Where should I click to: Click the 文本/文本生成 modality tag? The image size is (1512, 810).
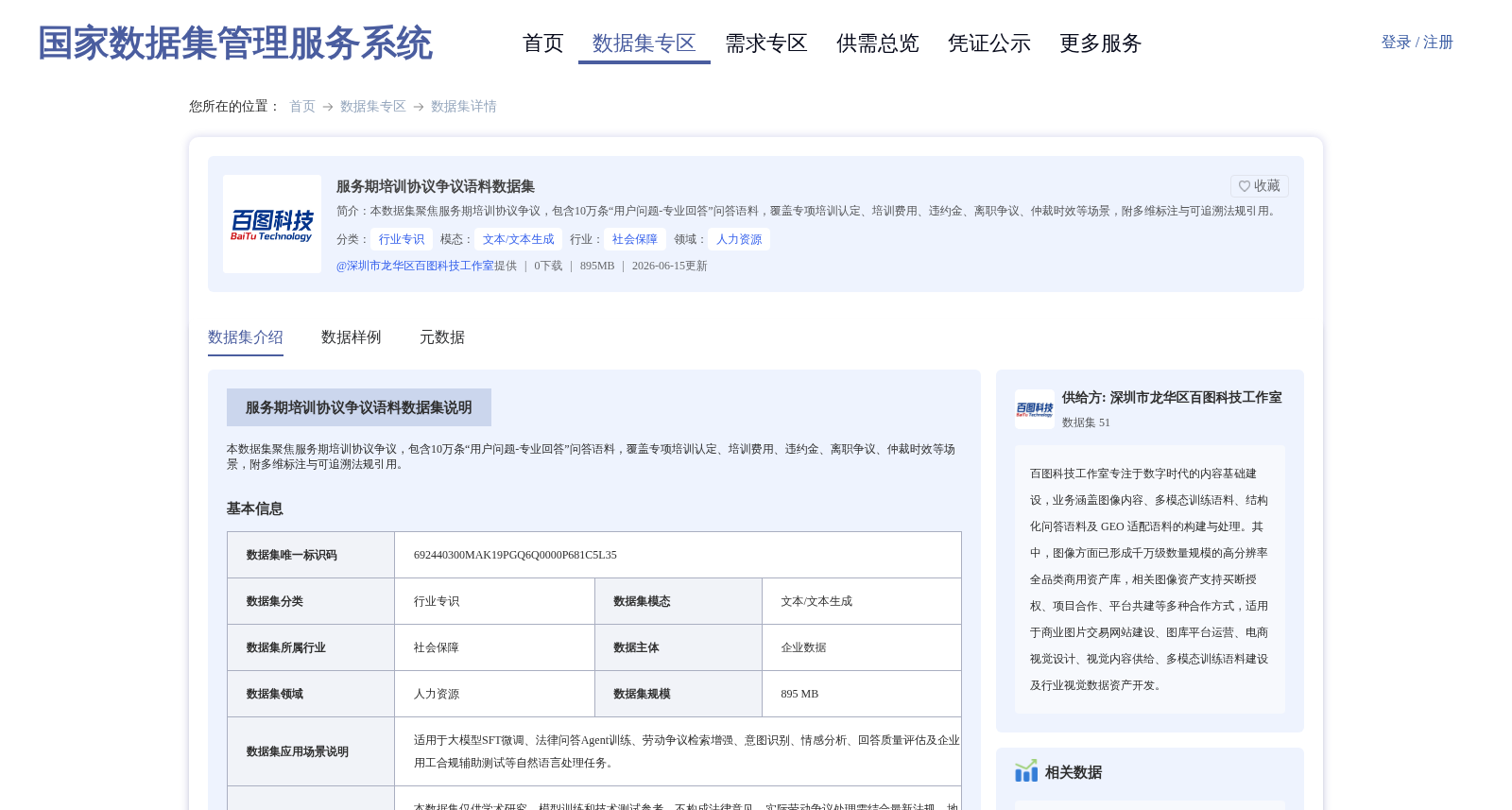(519, 239)
